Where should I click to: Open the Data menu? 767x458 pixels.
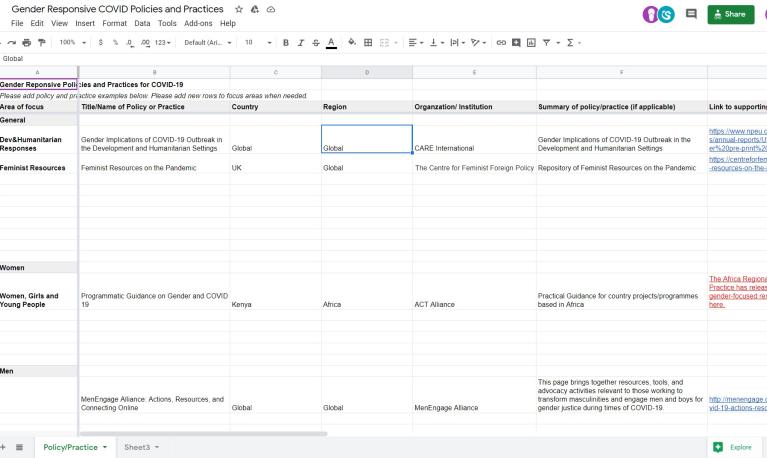[x=142, y=23]
